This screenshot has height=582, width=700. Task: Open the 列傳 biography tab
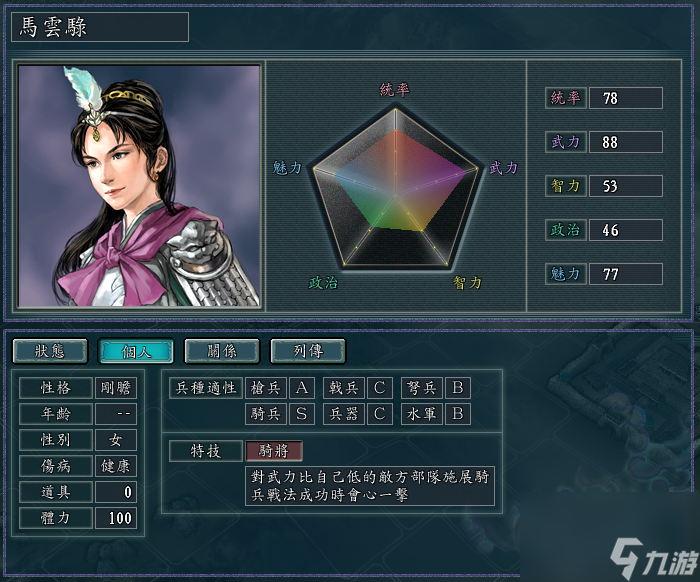click(x=308, y=351)
